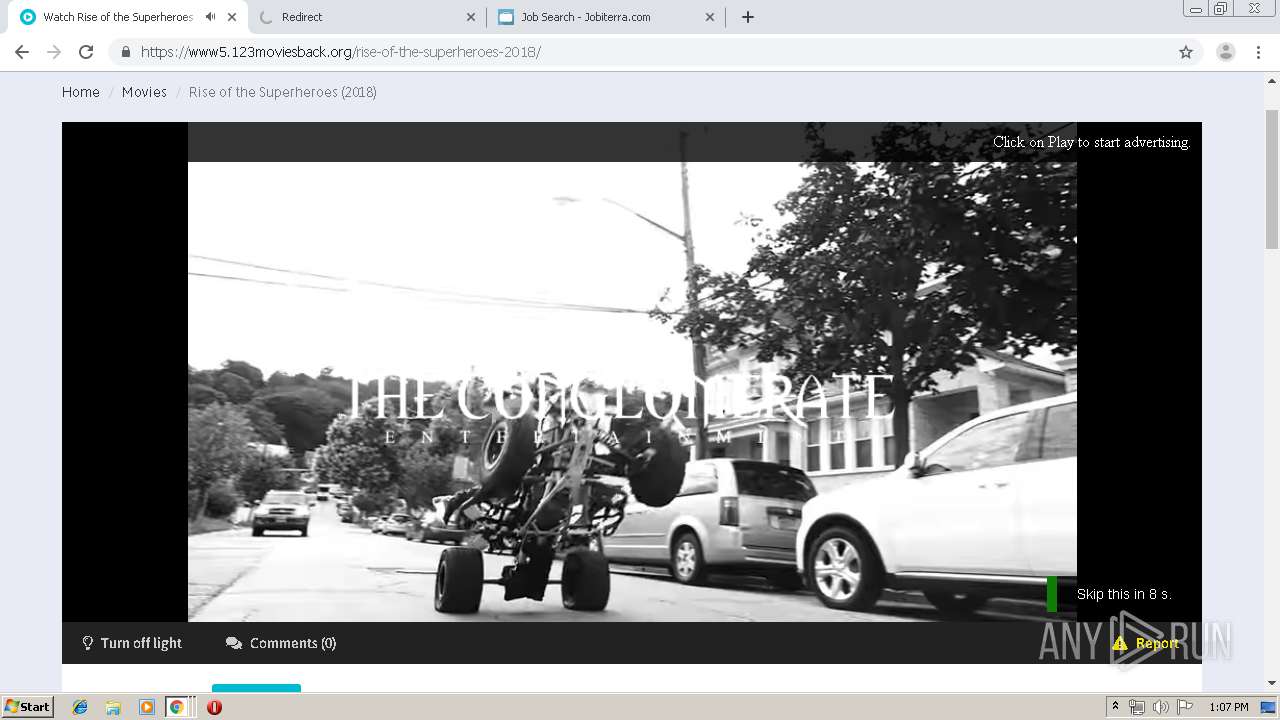Open the Chrome profile avatar menu
The width and height of the screenshot is (1280, 720).
(x=1226, y=52)
